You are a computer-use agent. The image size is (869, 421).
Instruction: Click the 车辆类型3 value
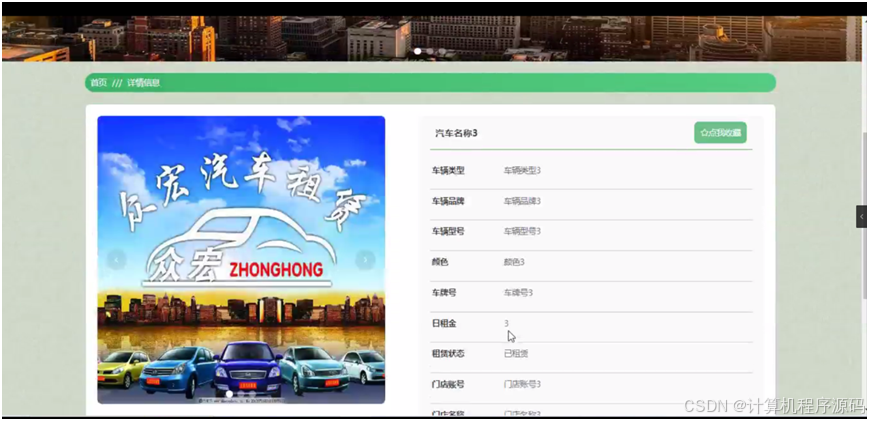(522, 171)
